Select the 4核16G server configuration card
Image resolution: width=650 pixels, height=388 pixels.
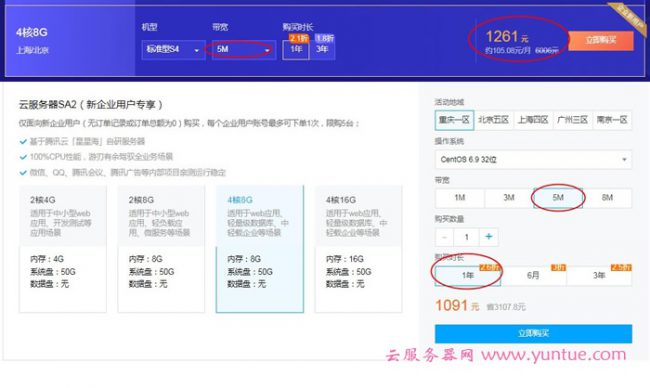coord(358,249)
